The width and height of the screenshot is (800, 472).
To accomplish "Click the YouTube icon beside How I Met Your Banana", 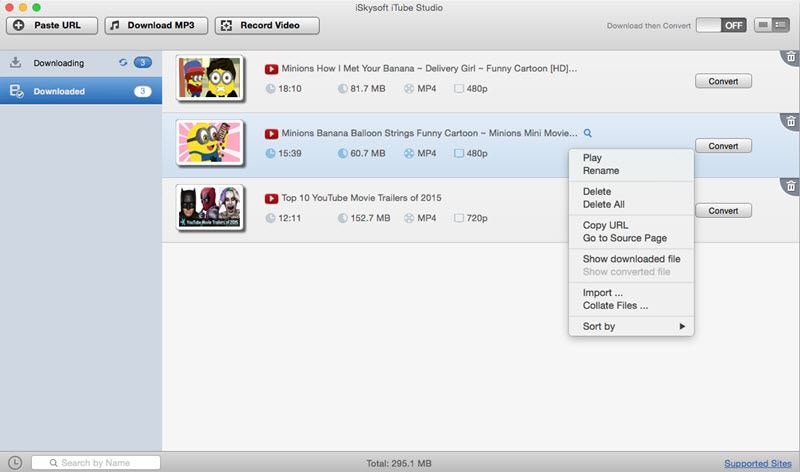I will [271, 69].
